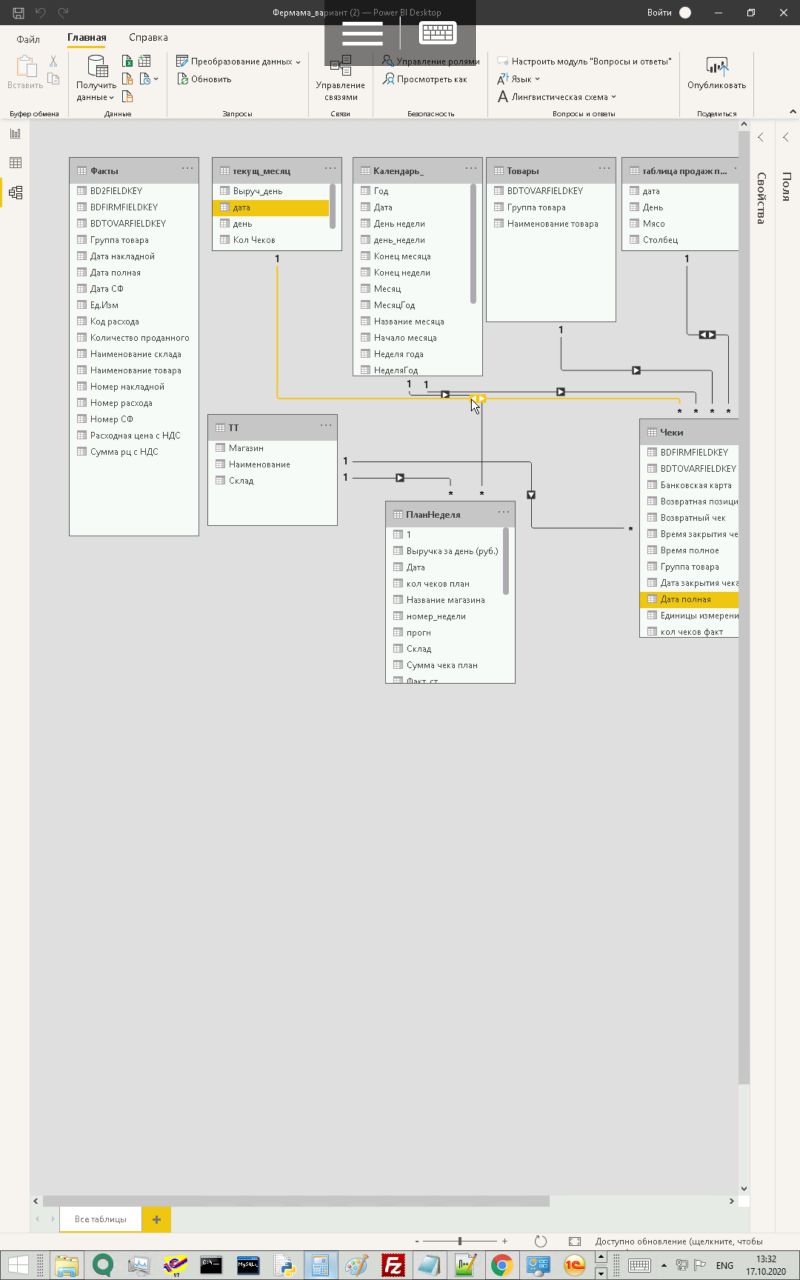The image size is (800, 1280).
Task: Save the file with the floppy disk icon
Action: point(18,13)
